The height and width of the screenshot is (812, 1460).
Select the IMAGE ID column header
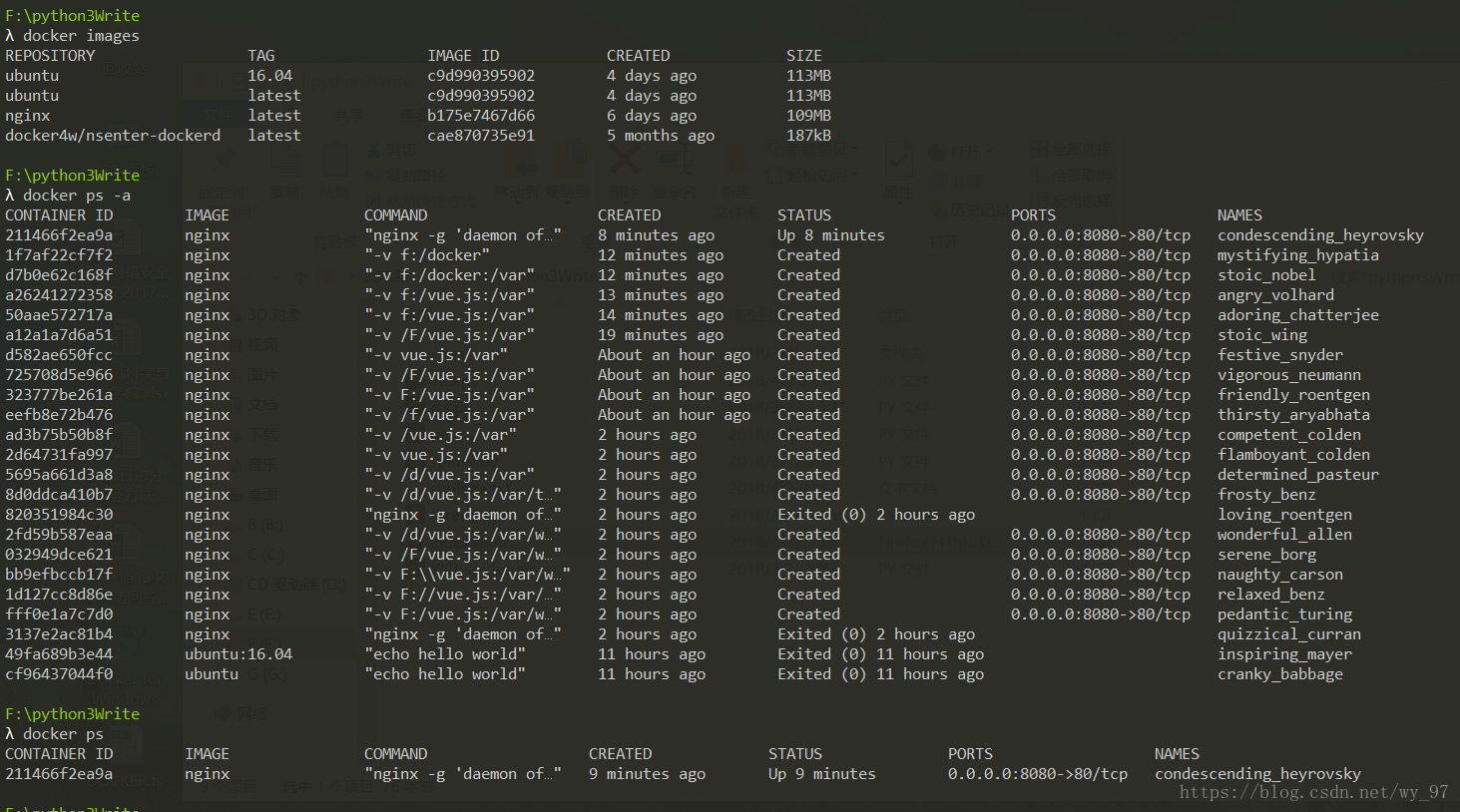point(463,56)
